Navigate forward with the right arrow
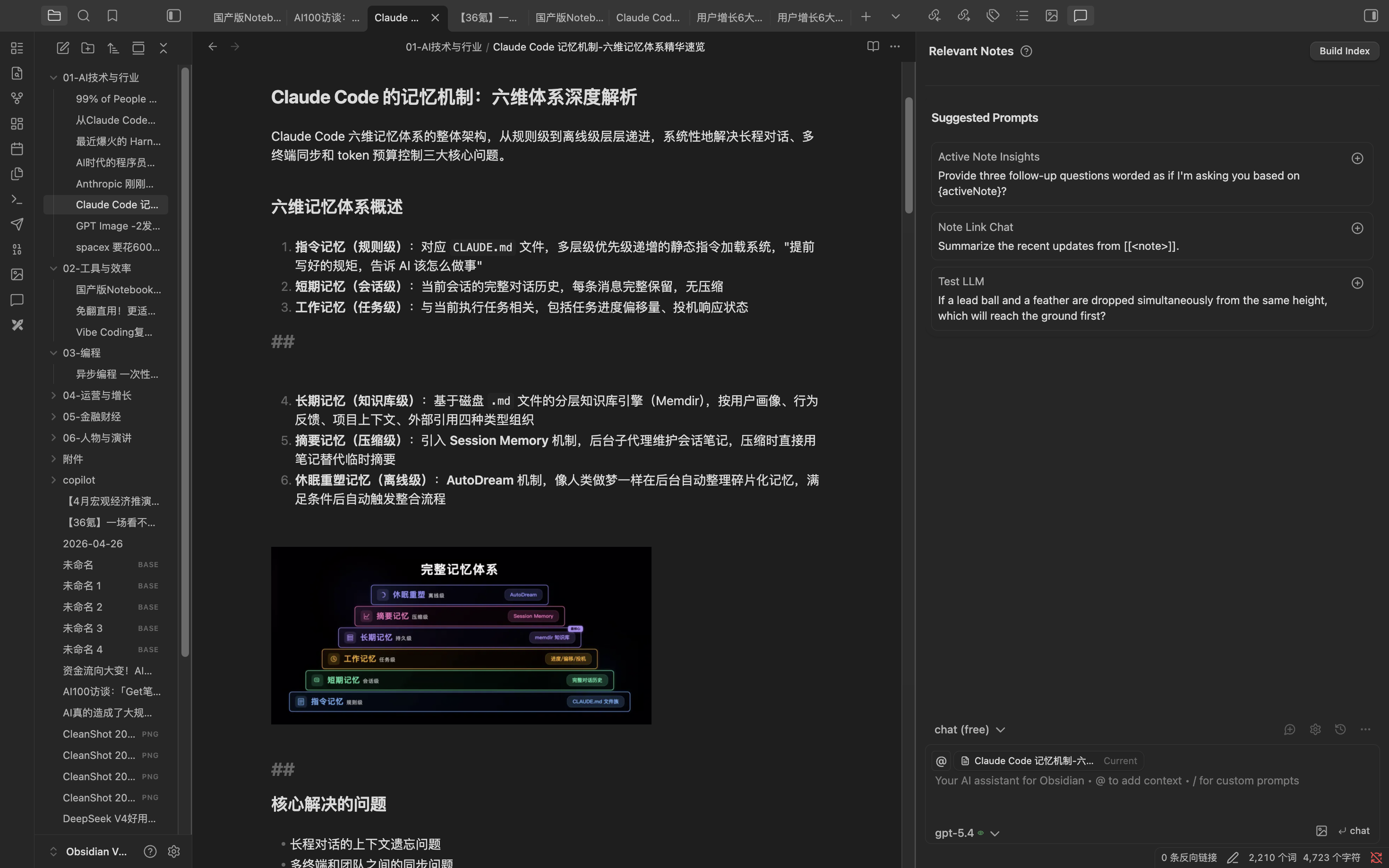Screen dimensions: 1389x868 coord(235,46)
